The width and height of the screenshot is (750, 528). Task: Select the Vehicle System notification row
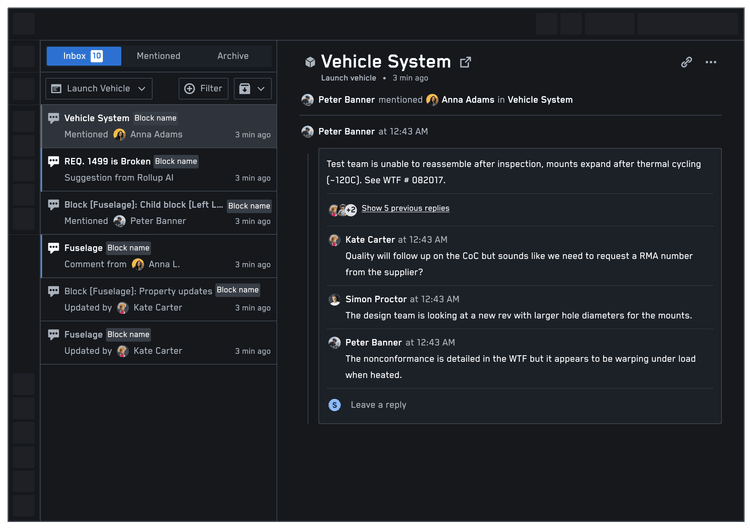coord(159,126)
